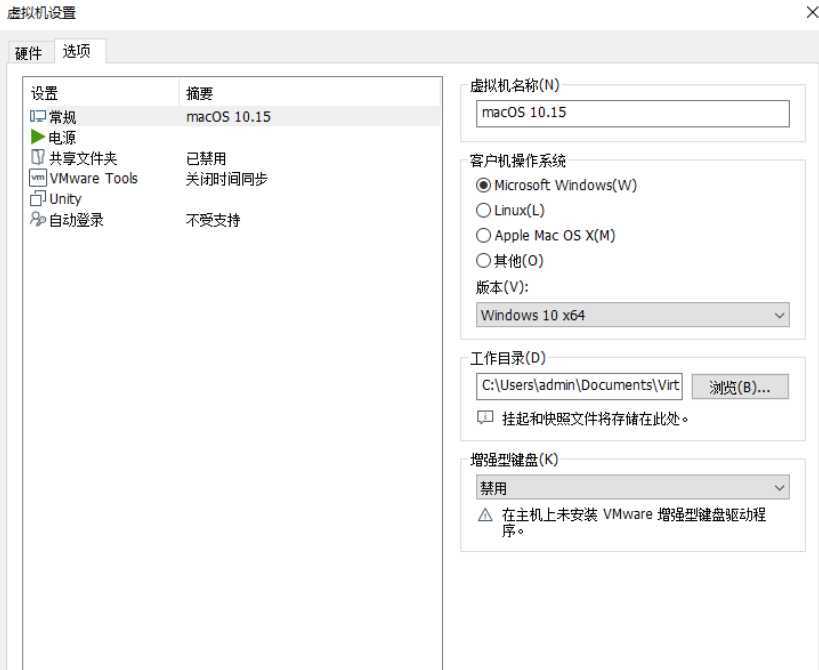Open the 增强型键盘 禁用 dropdown

(633, 487)
